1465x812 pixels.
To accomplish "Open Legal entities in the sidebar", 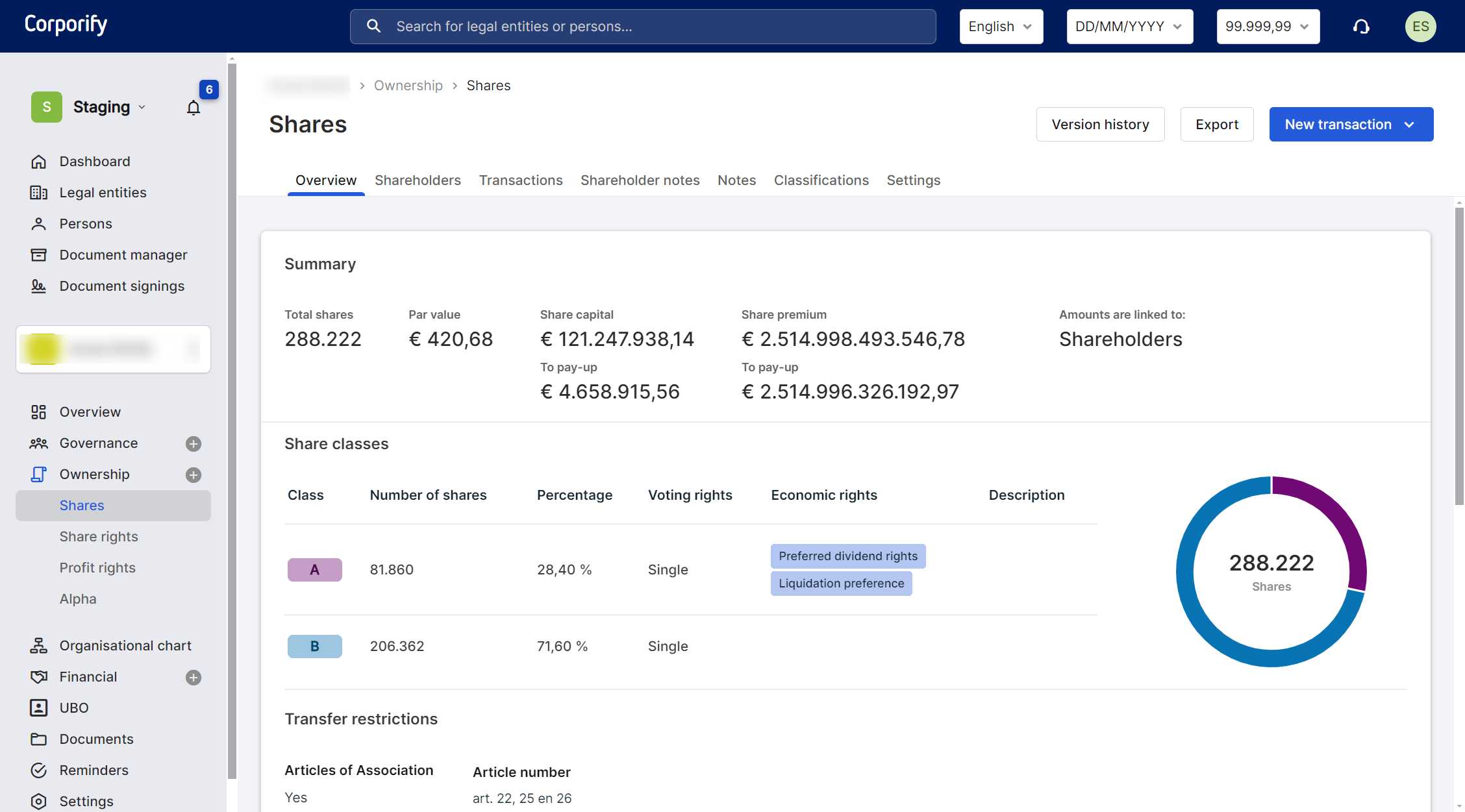I will [103, 193].
